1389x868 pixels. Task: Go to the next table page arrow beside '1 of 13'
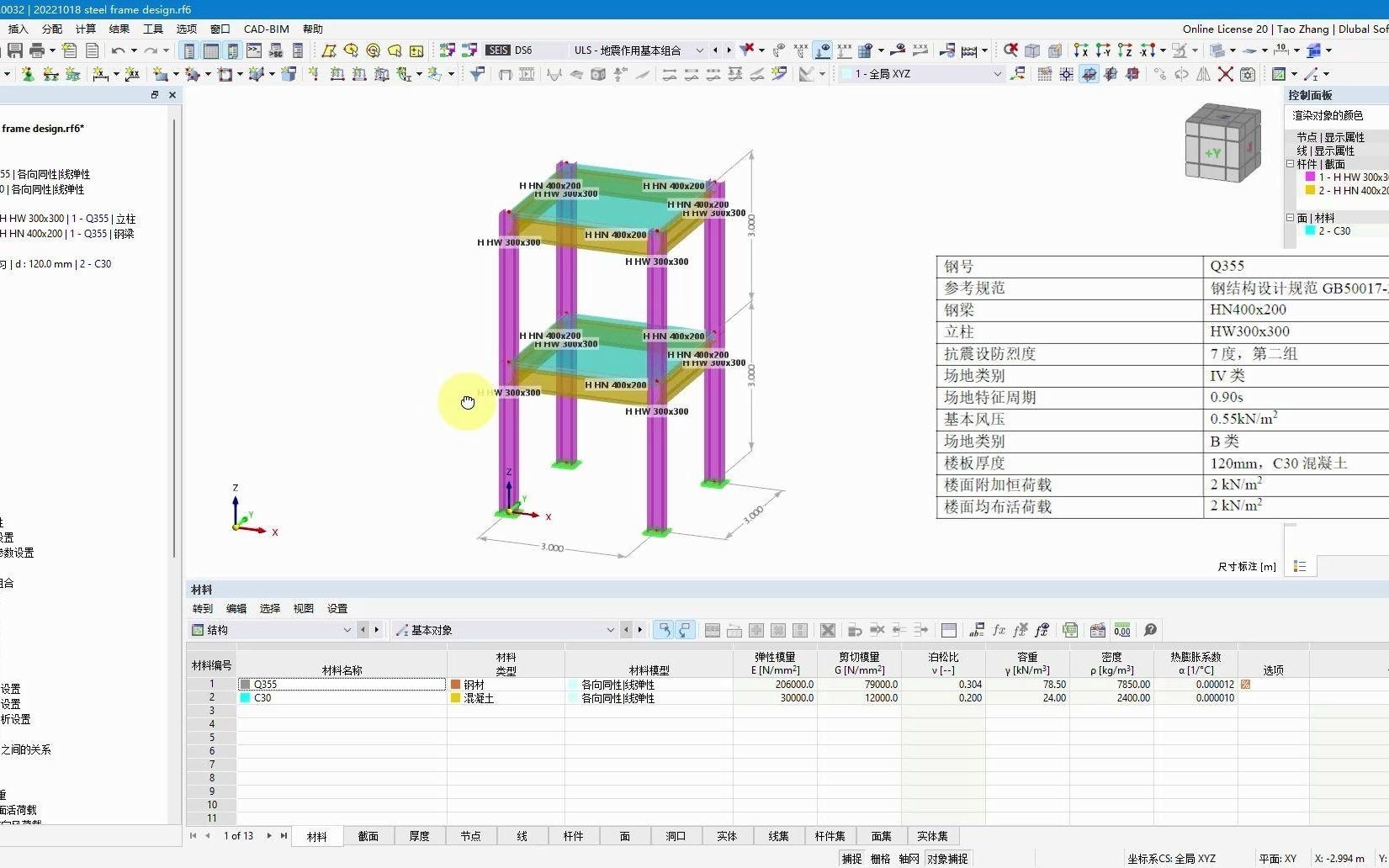269,836
